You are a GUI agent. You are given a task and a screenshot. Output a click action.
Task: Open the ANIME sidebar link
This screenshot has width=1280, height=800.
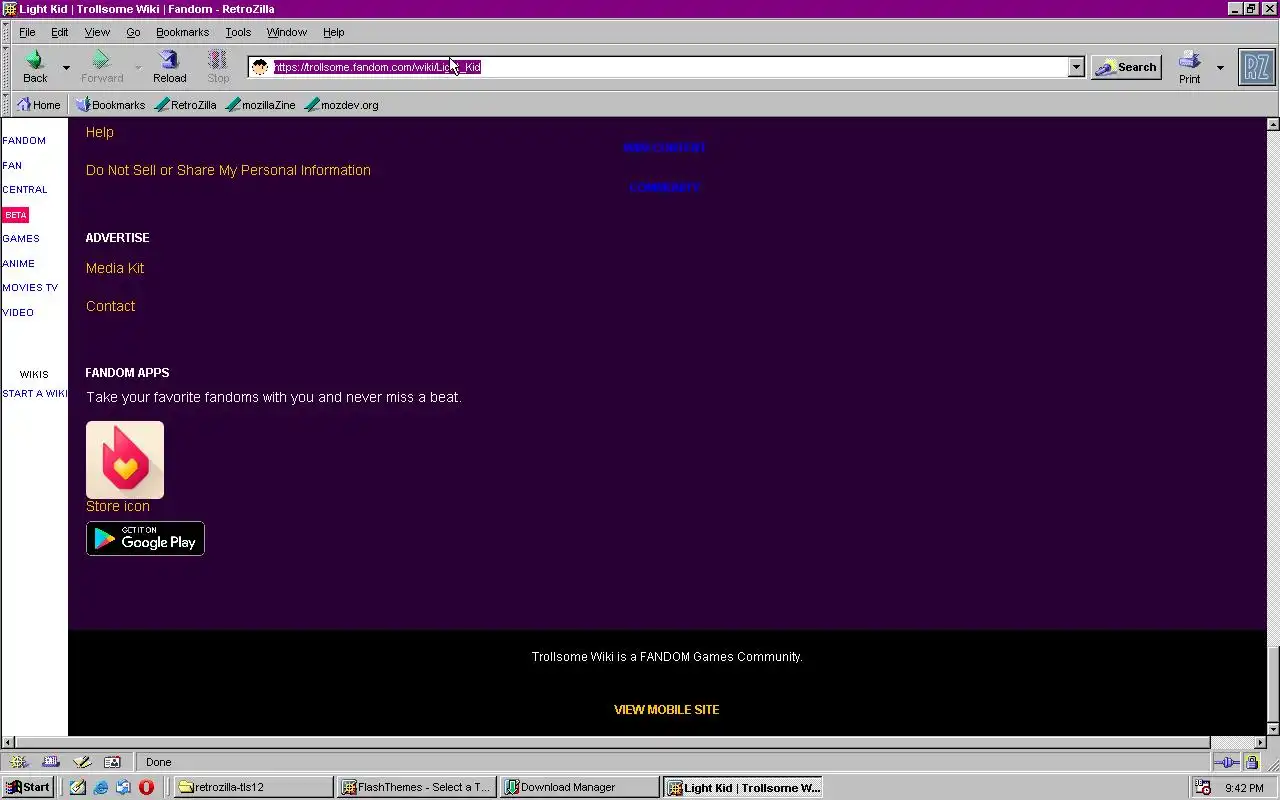[x=18, y=264]
